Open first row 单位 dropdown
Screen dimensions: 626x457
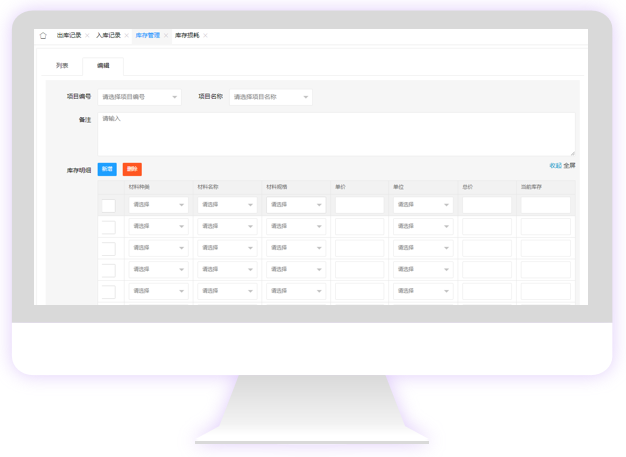pyautogui.click(x=423, y=205)
